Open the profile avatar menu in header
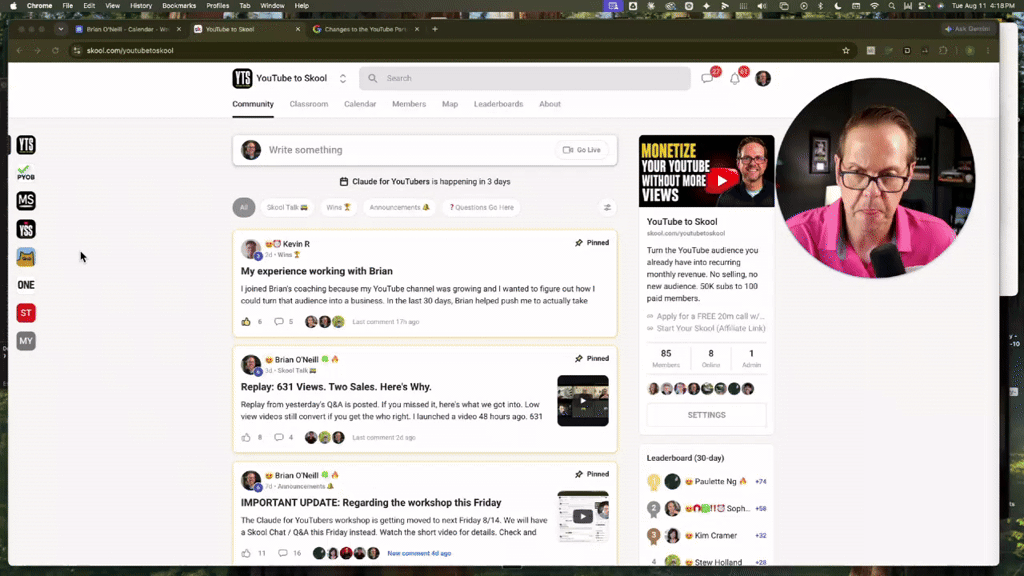 pos(763,78)
